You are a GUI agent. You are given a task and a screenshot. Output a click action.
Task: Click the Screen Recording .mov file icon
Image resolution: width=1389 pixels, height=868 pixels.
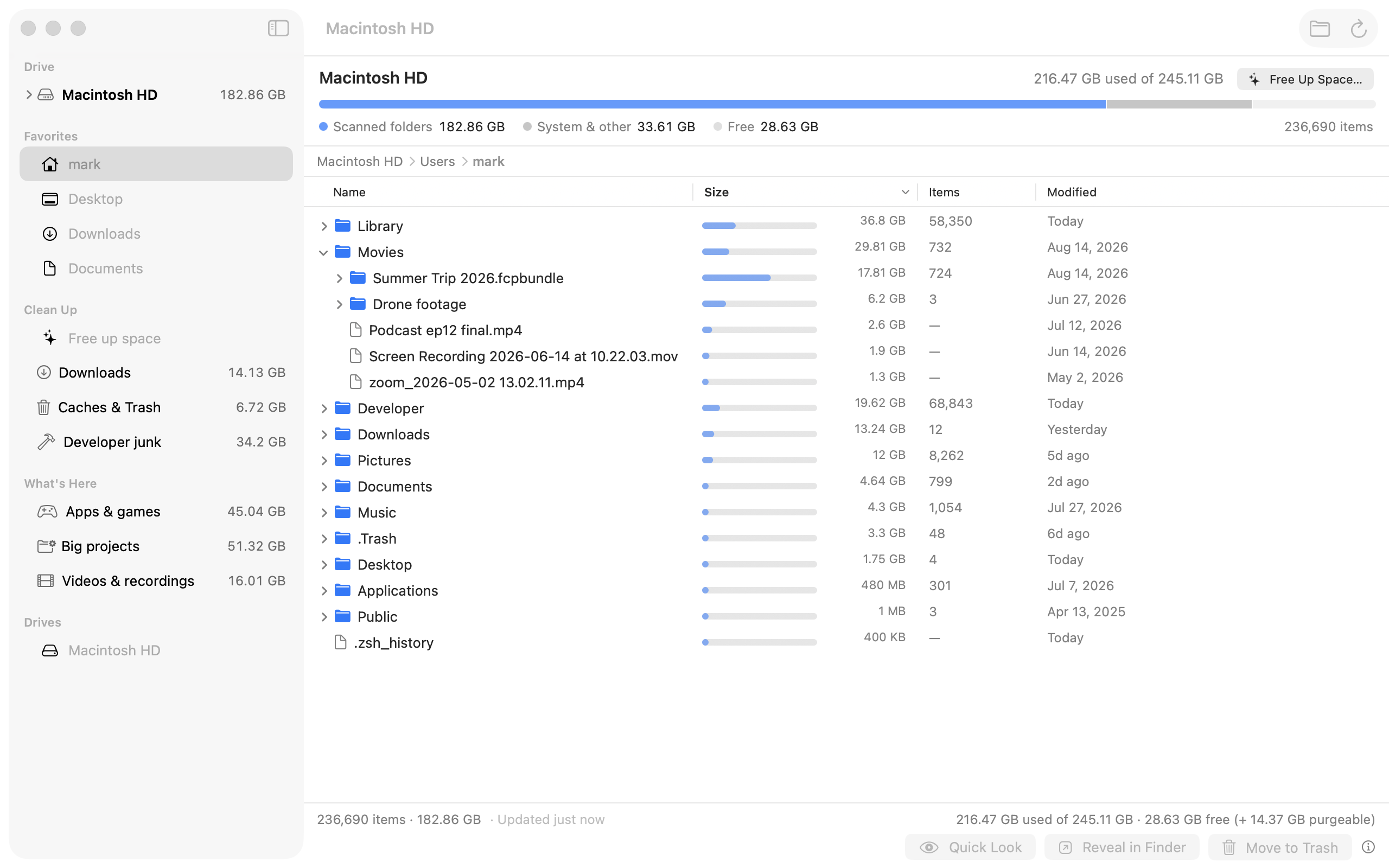point(356,356)
